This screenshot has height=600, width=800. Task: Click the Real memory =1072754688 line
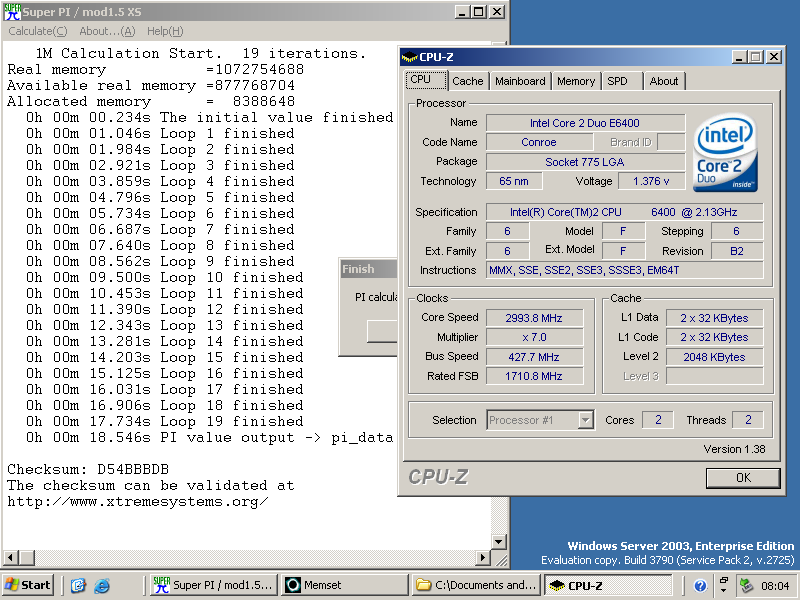pos(156,69)
